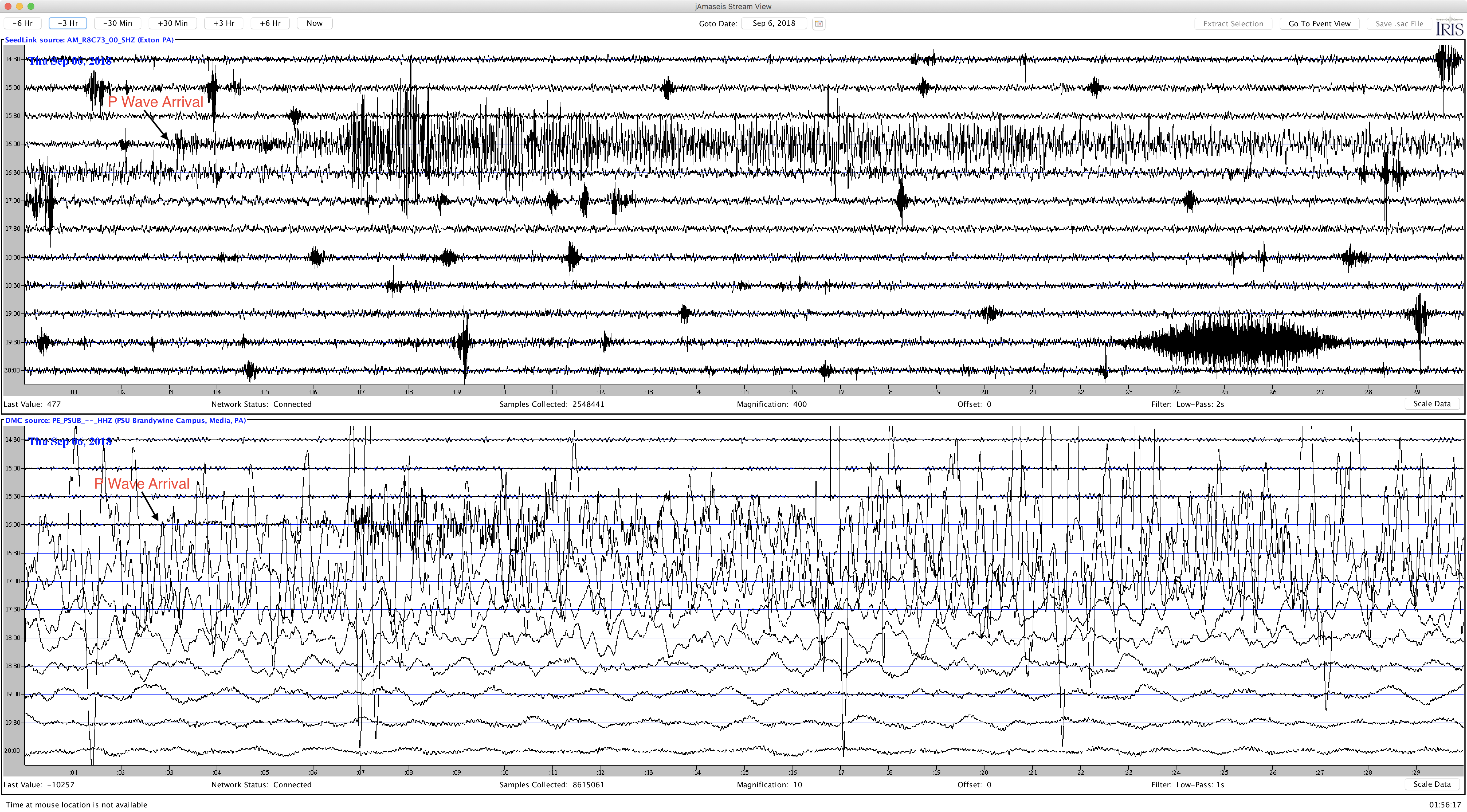Viewport: 1467px width, 812px height.
Task: Click the Goto Date field showing Sep 6, 2018
Action: coord(774,23)
